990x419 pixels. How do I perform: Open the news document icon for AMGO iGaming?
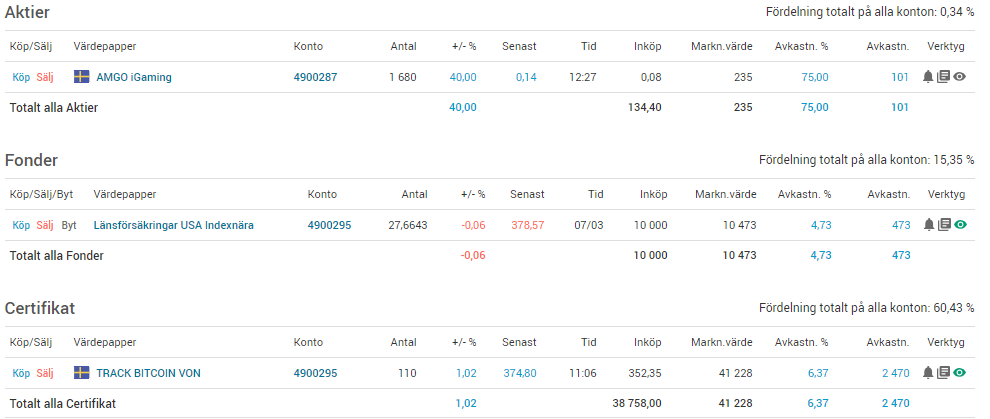tap(943, 77)
